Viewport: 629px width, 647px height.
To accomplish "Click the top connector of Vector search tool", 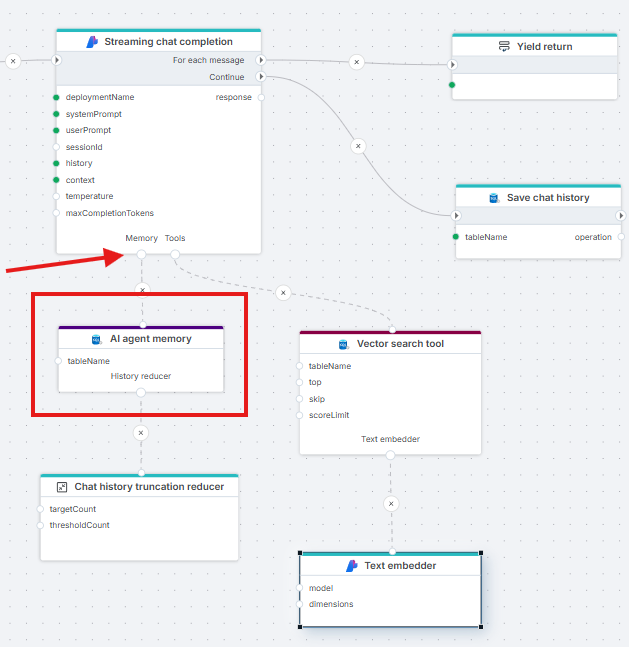I will coord(392,330).
